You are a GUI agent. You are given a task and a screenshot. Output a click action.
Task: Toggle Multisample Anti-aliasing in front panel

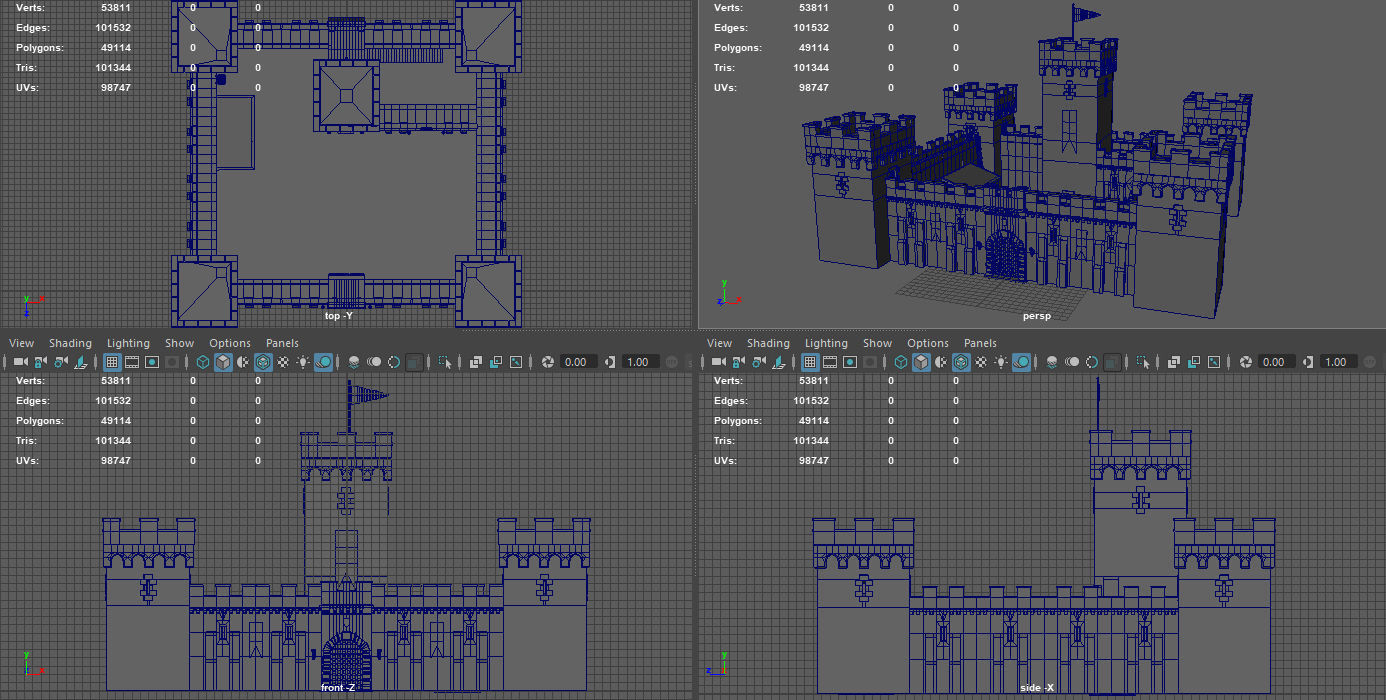[394, 362]
